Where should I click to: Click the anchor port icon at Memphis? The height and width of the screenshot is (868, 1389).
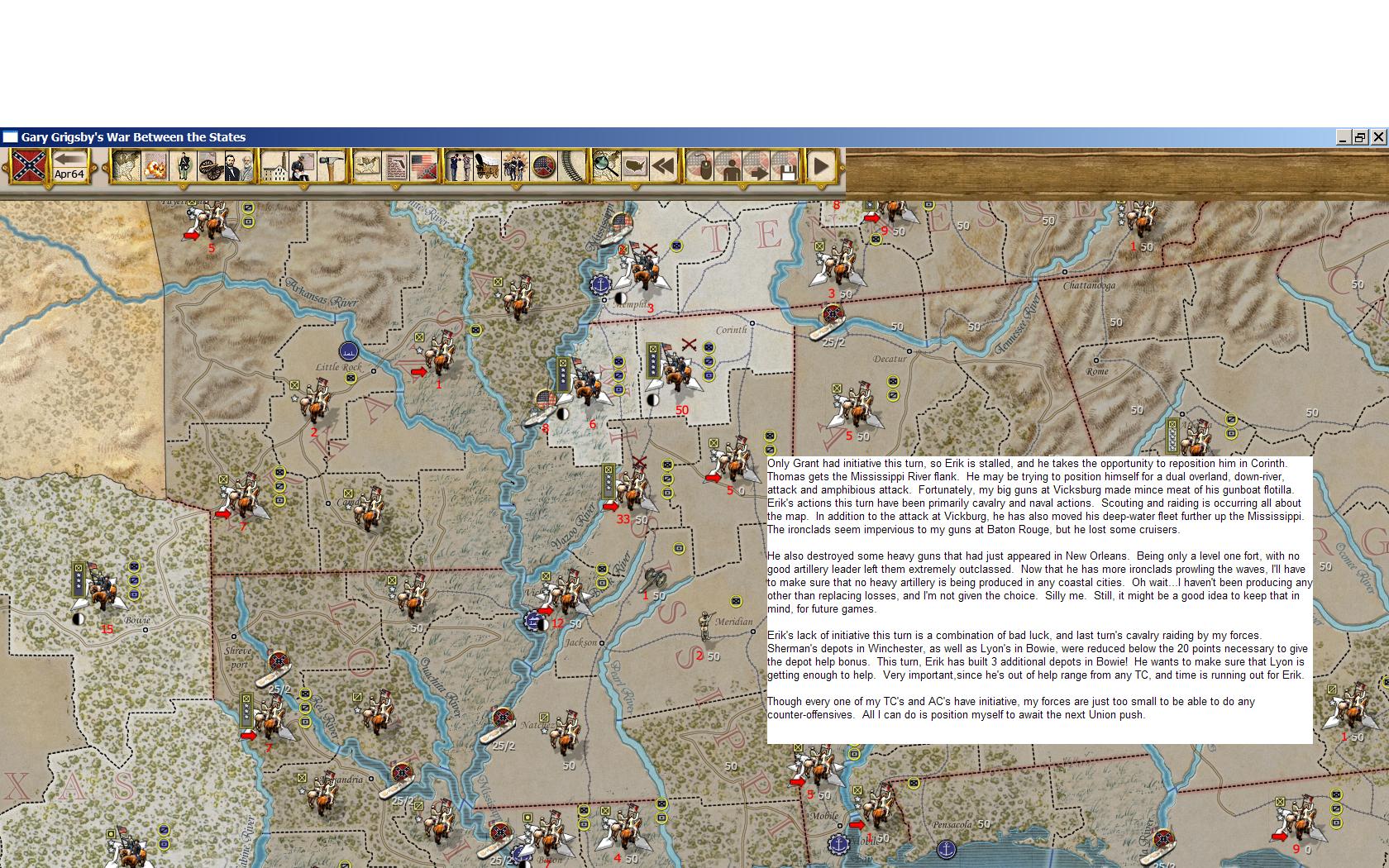pyautogui.click(x=599, y=284)
